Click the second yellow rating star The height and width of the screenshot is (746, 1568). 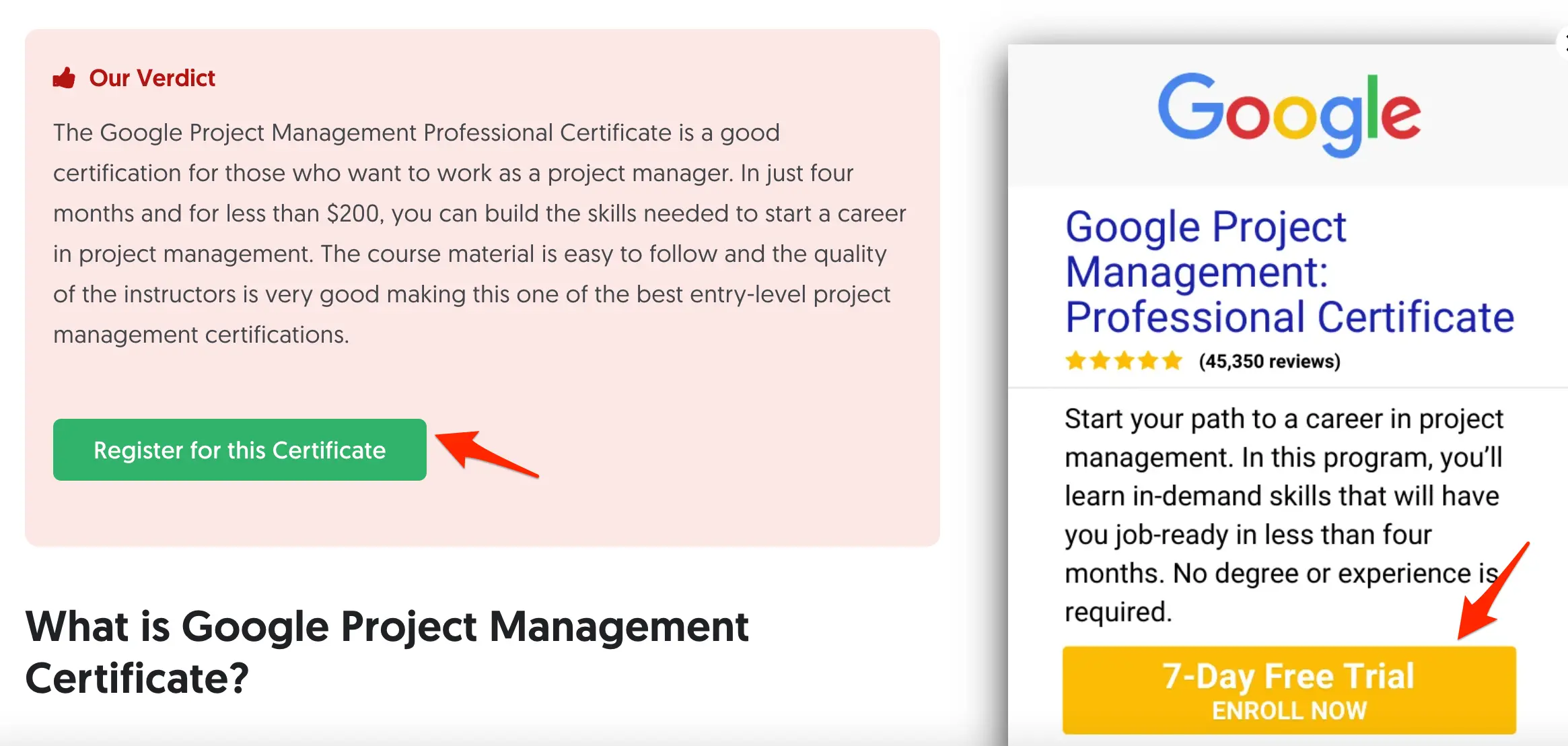click(x=1100, y=361)
